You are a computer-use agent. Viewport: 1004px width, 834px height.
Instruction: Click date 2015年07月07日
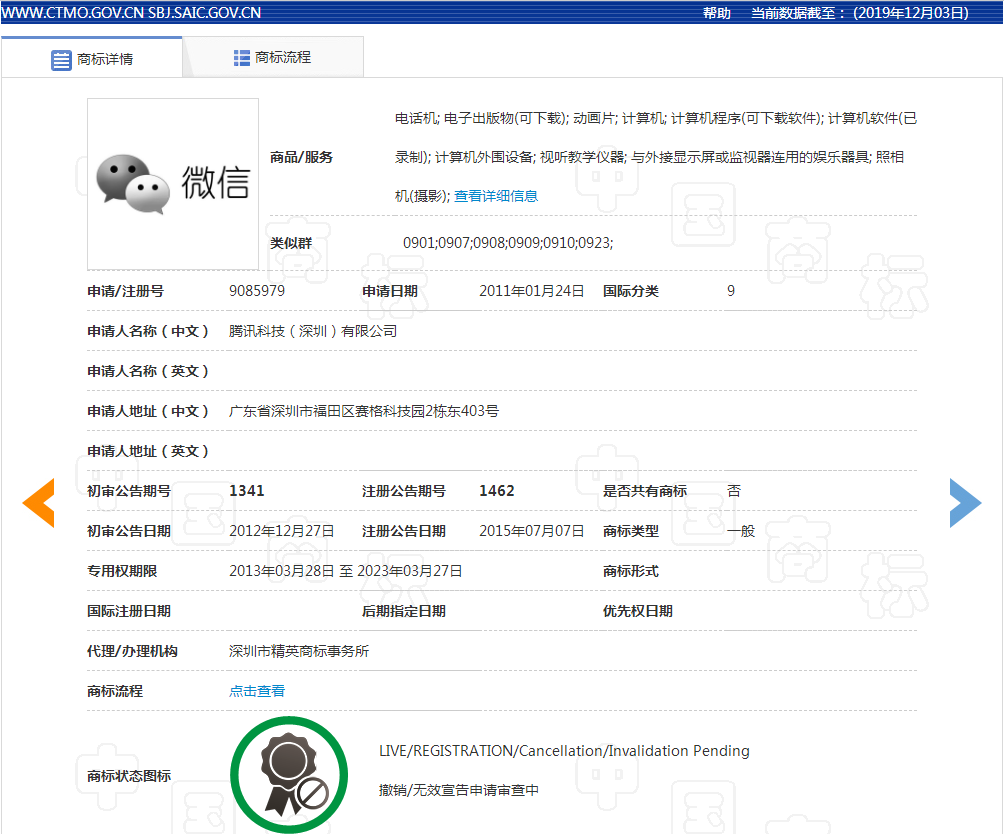click(531, 531)
